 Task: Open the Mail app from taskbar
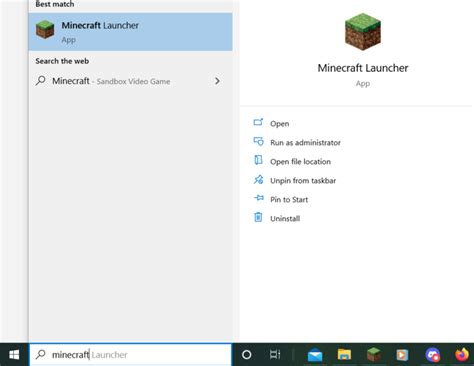(x=315, y=355)
